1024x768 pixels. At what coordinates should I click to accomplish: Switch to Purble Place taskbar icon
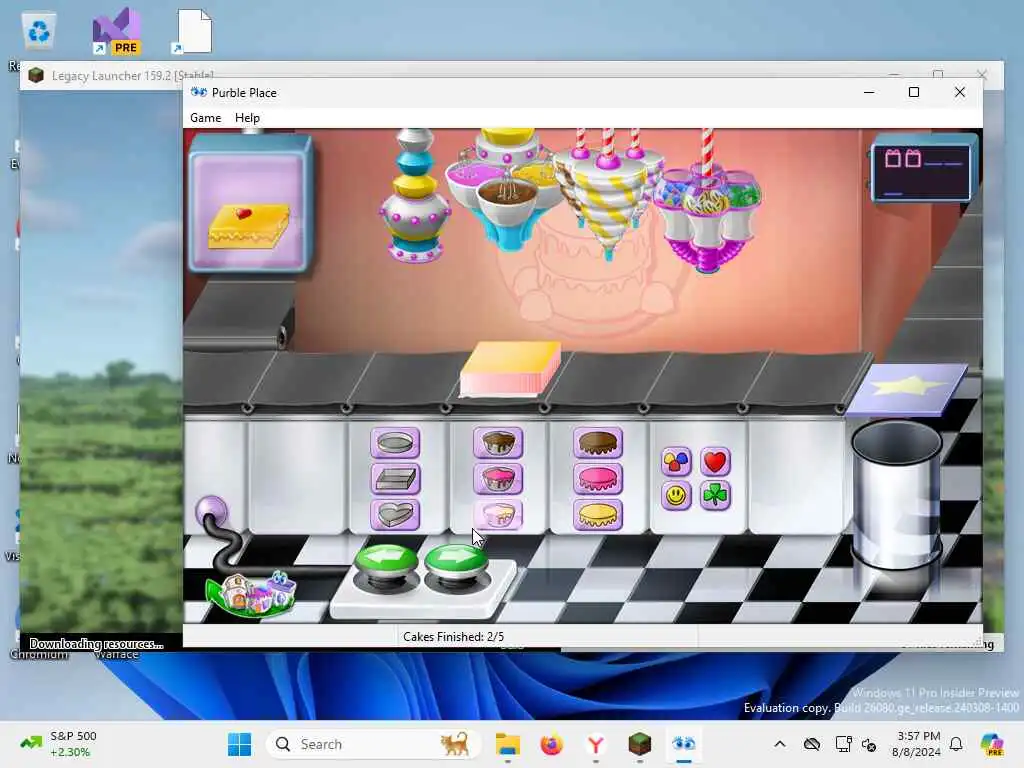(x=684, y=744)
